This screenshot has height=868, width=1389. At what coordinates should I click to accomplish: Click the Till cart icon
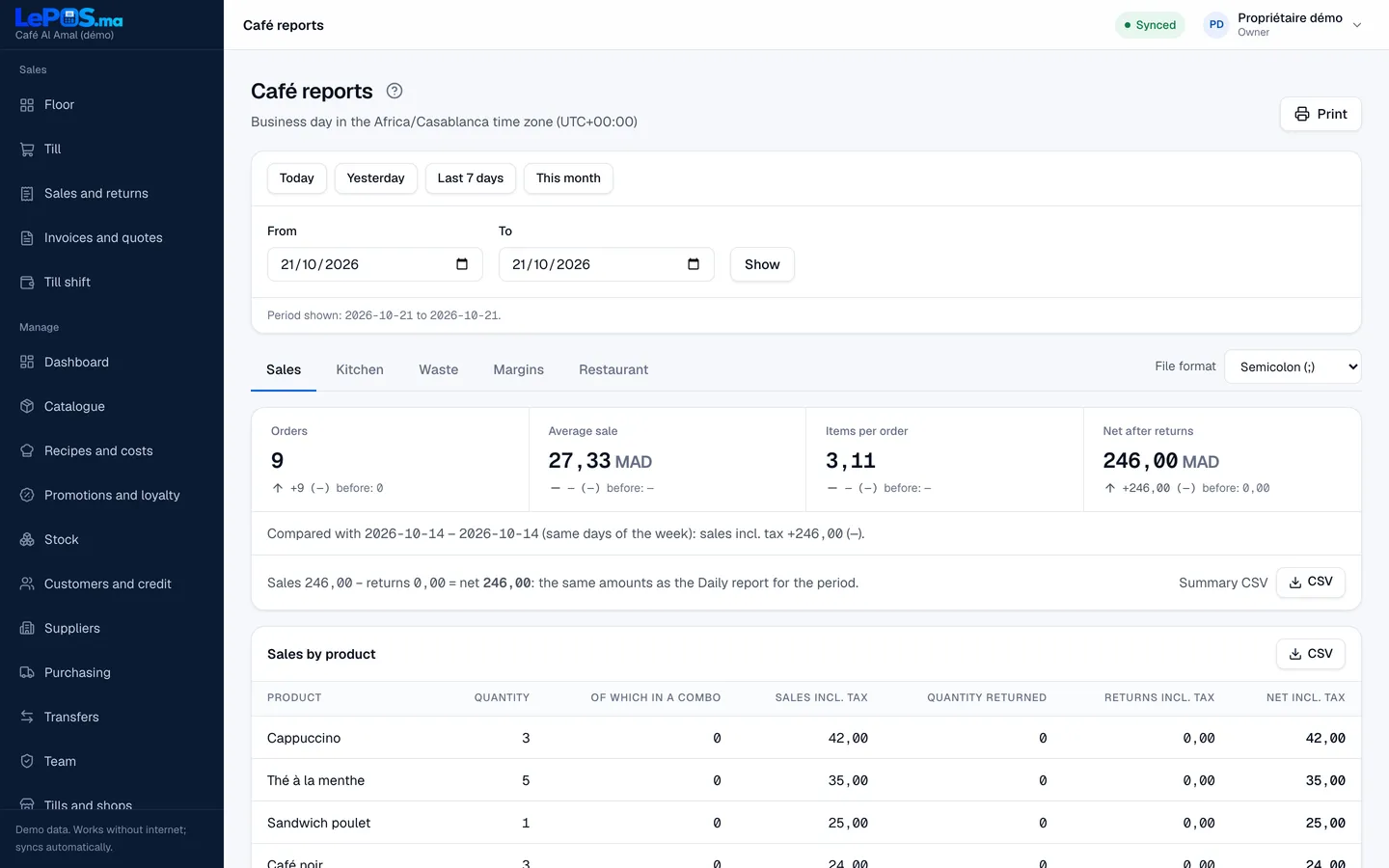(27, 149)
